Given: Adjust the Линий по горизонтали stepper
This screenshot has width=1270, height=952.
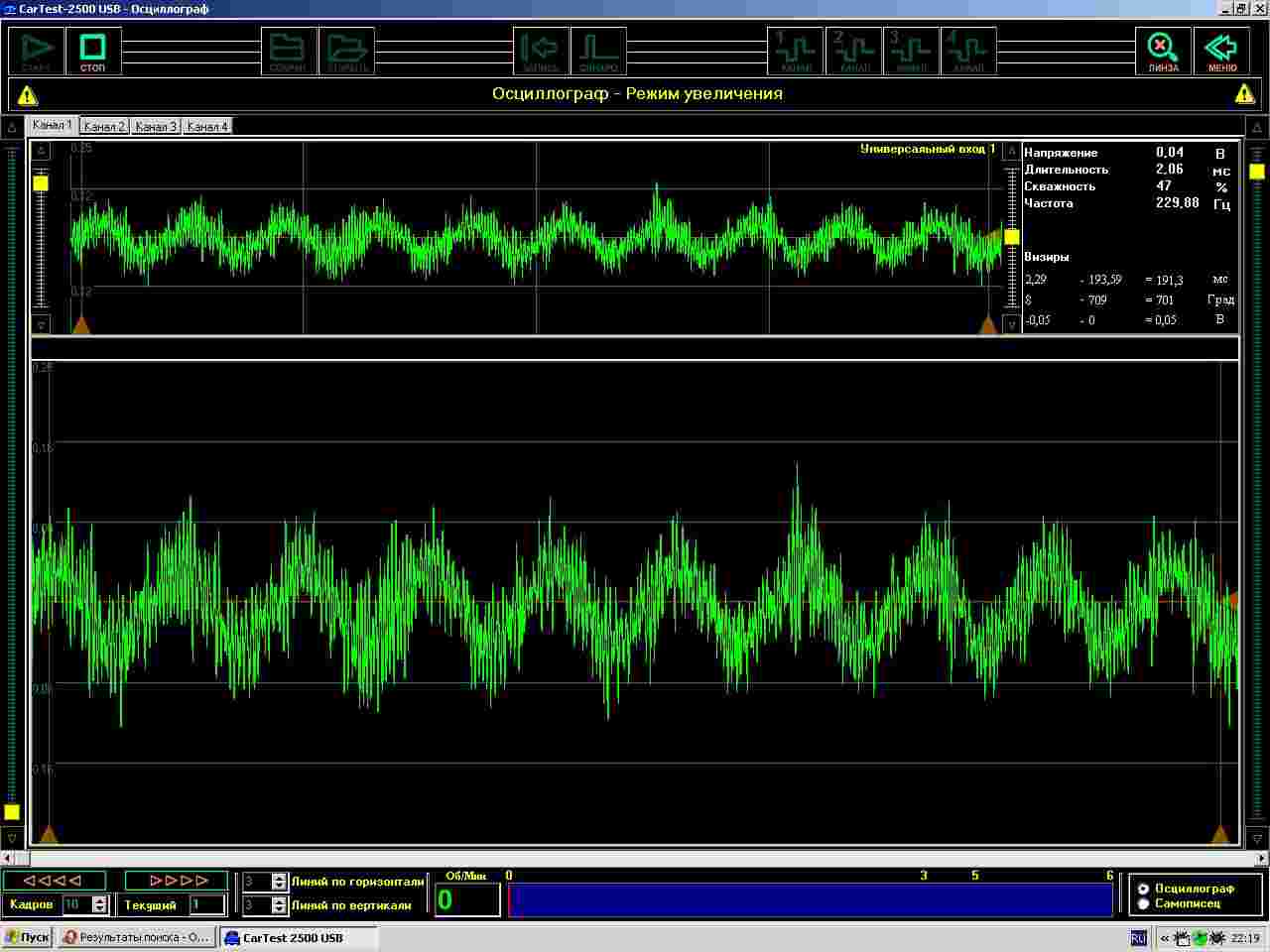Looking at the screenshot, I should coord(279,882).
